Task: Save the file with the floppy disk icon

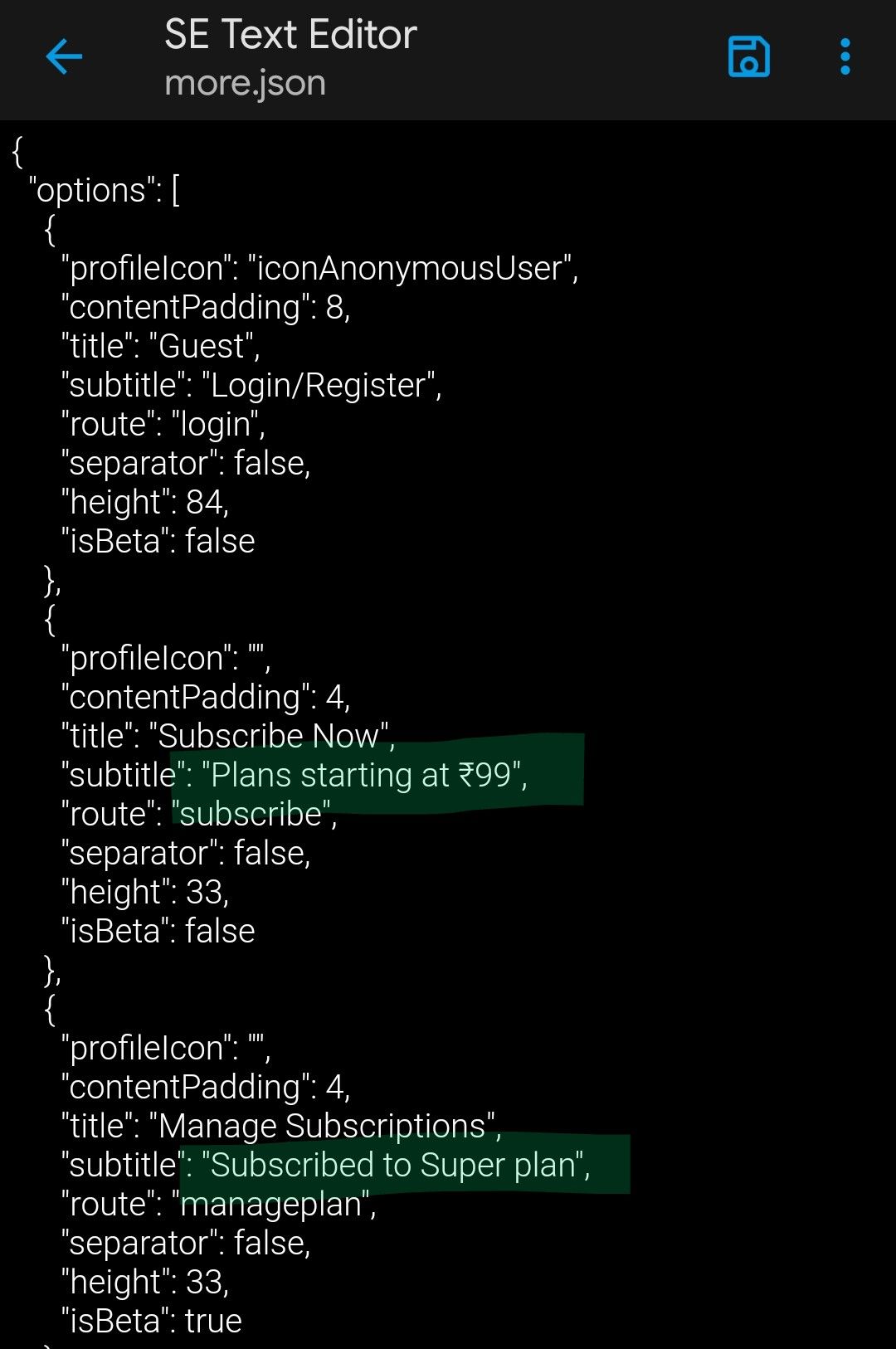Action: [748, 57]
